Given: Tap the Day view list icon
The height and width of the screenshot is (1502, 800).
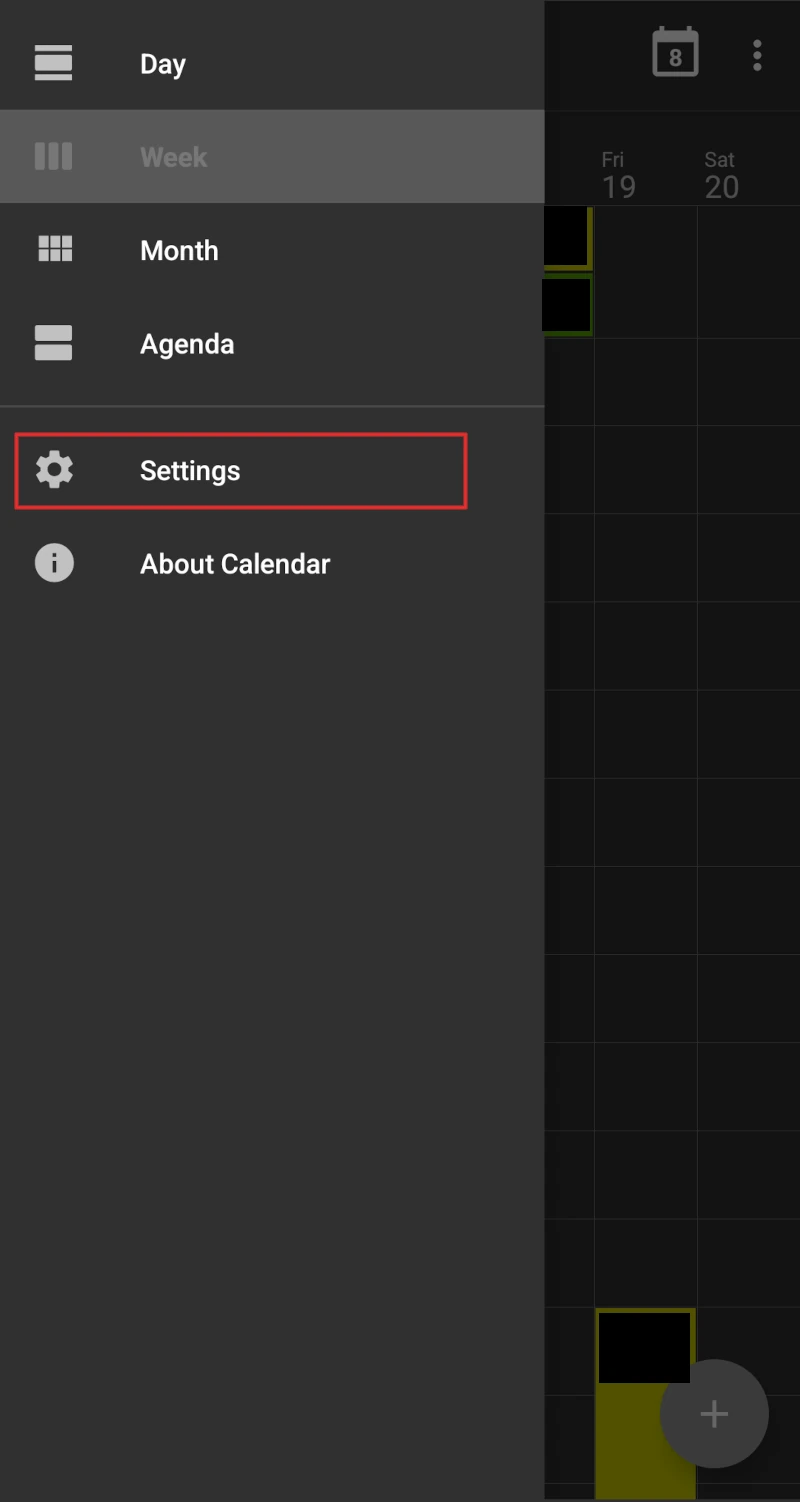Looking at the screenshot, I should [54, 63].
